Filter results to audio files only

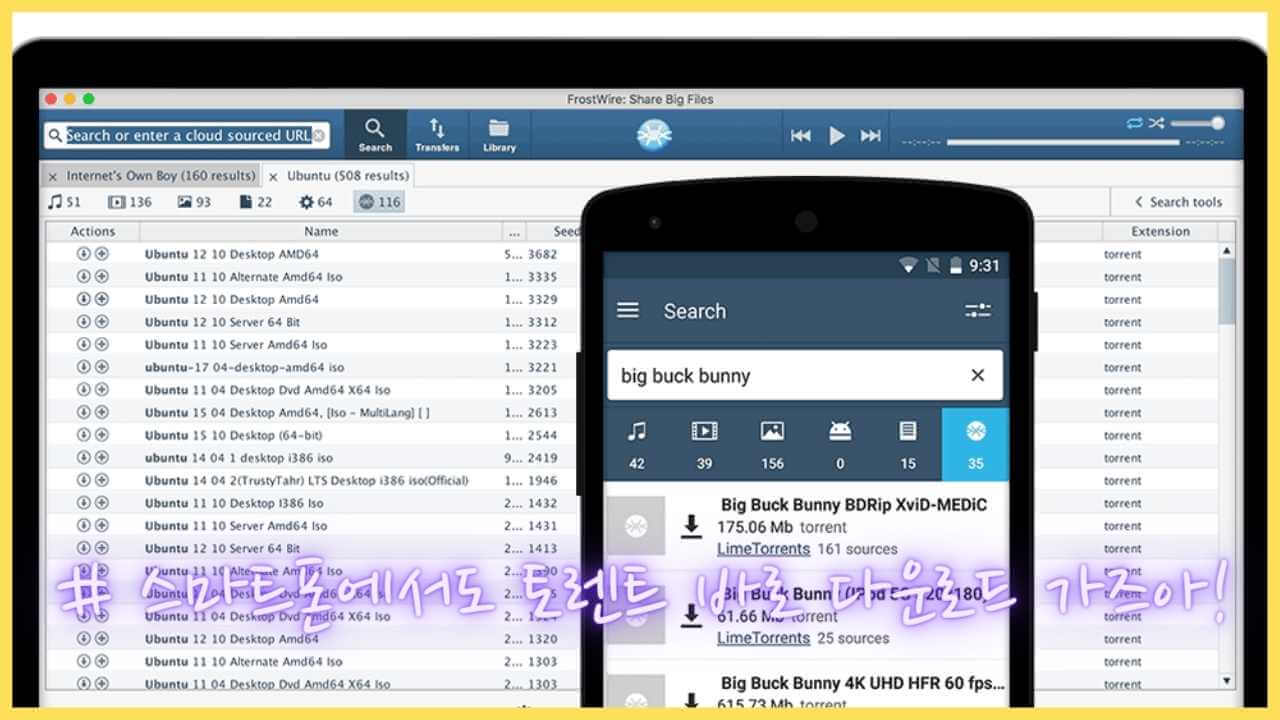[64, 201]
